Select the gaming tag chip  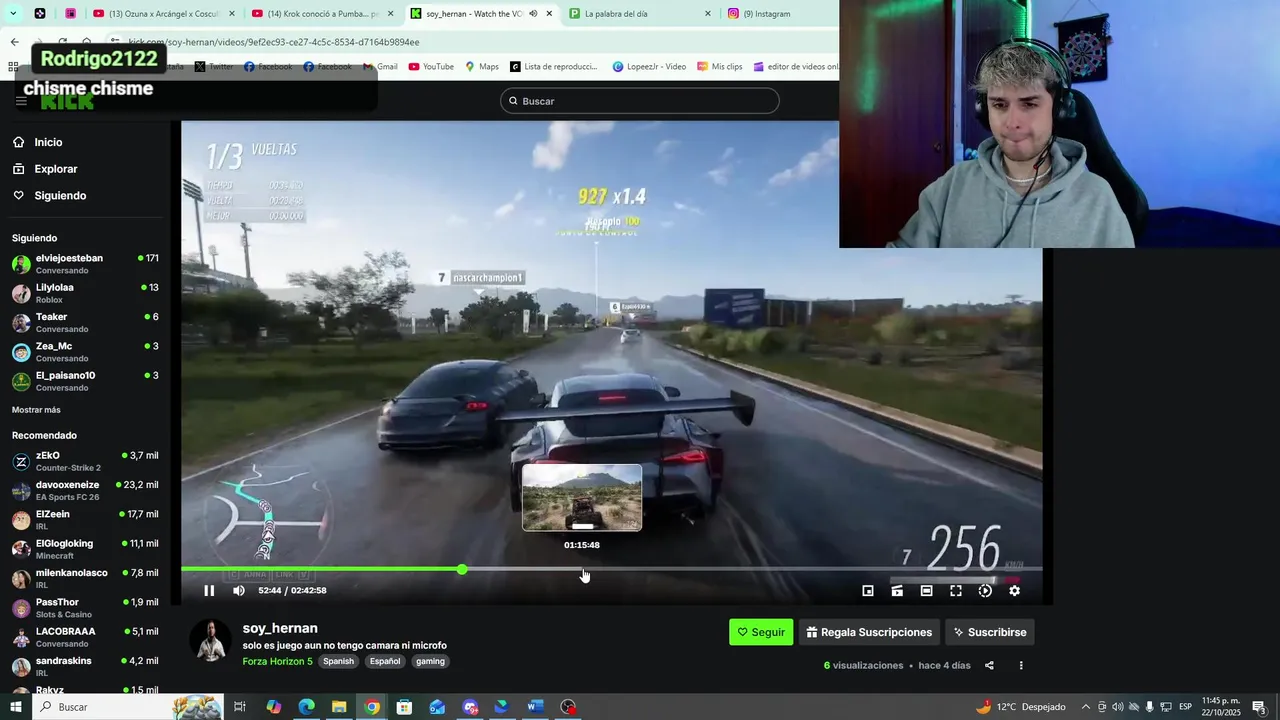click(431, 661)
